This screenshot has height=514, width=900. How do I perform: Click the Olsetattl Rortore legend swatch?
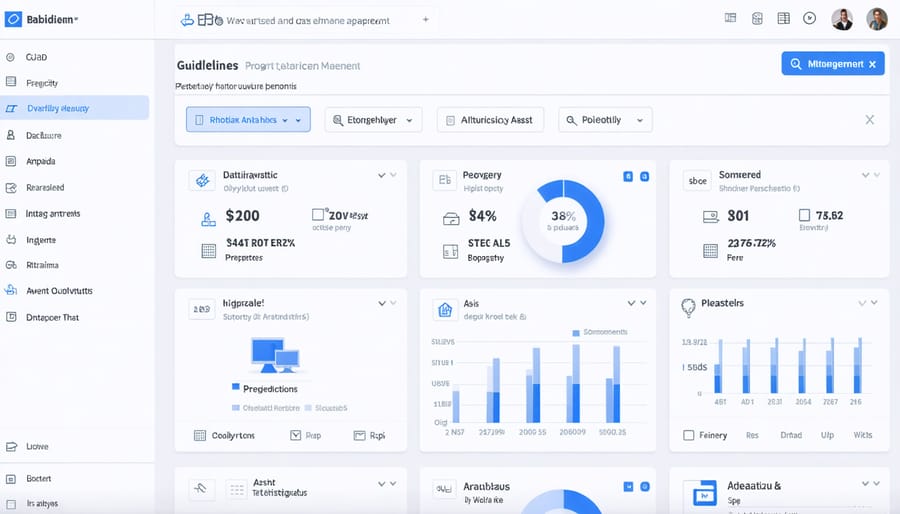coord(235,408)
